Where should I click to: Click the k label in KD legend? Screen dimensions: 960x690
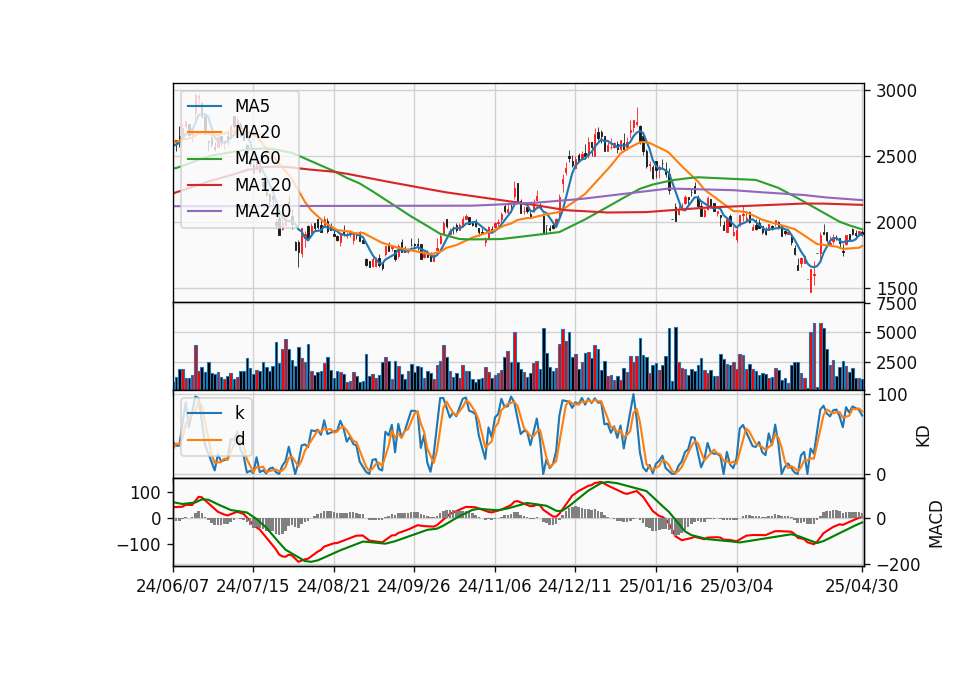click(x=239, y=413)
